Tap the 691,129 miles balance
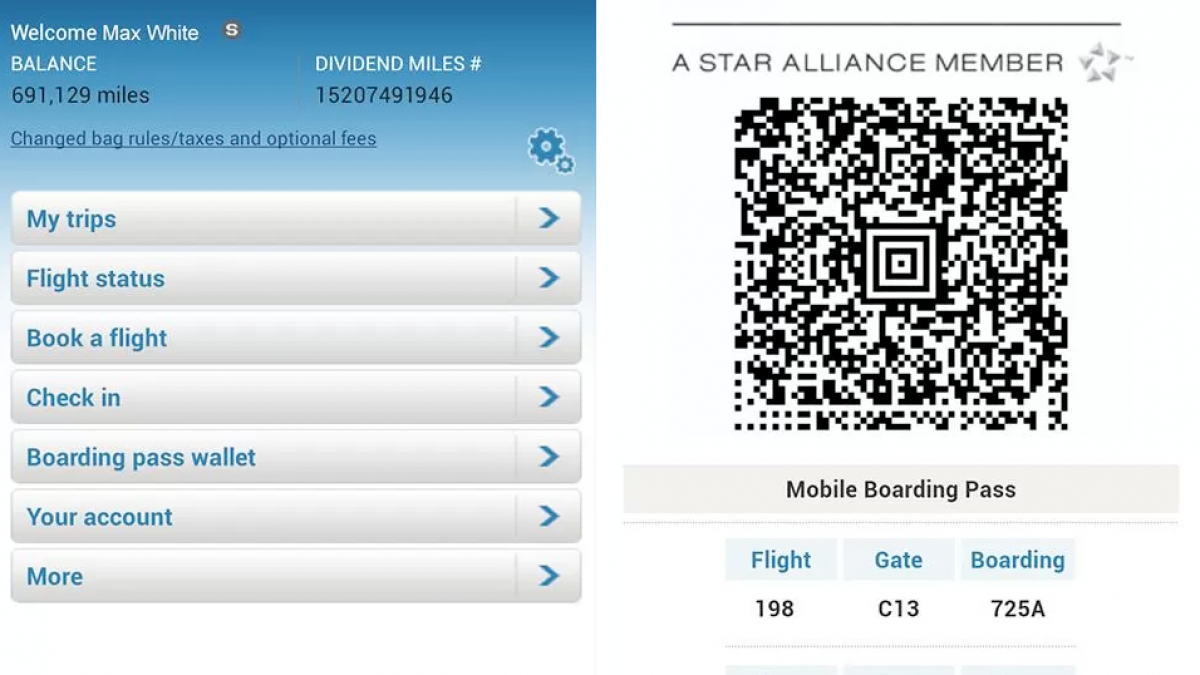1200x675 pixels. pos(80,96)
